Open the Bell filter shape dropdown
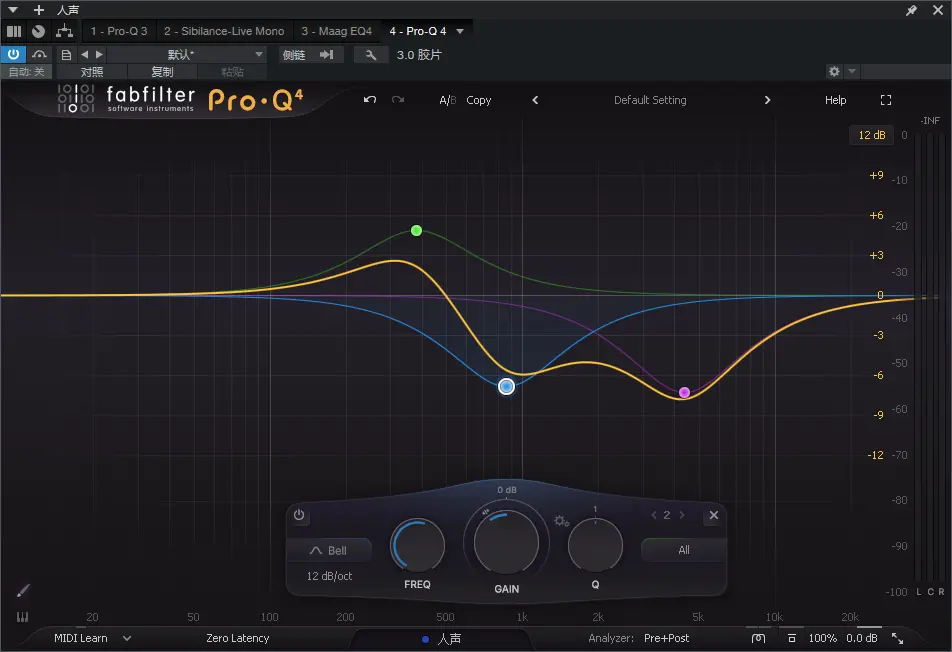Image resolution: width=952 pixels, height=652 pixels. 328,550
